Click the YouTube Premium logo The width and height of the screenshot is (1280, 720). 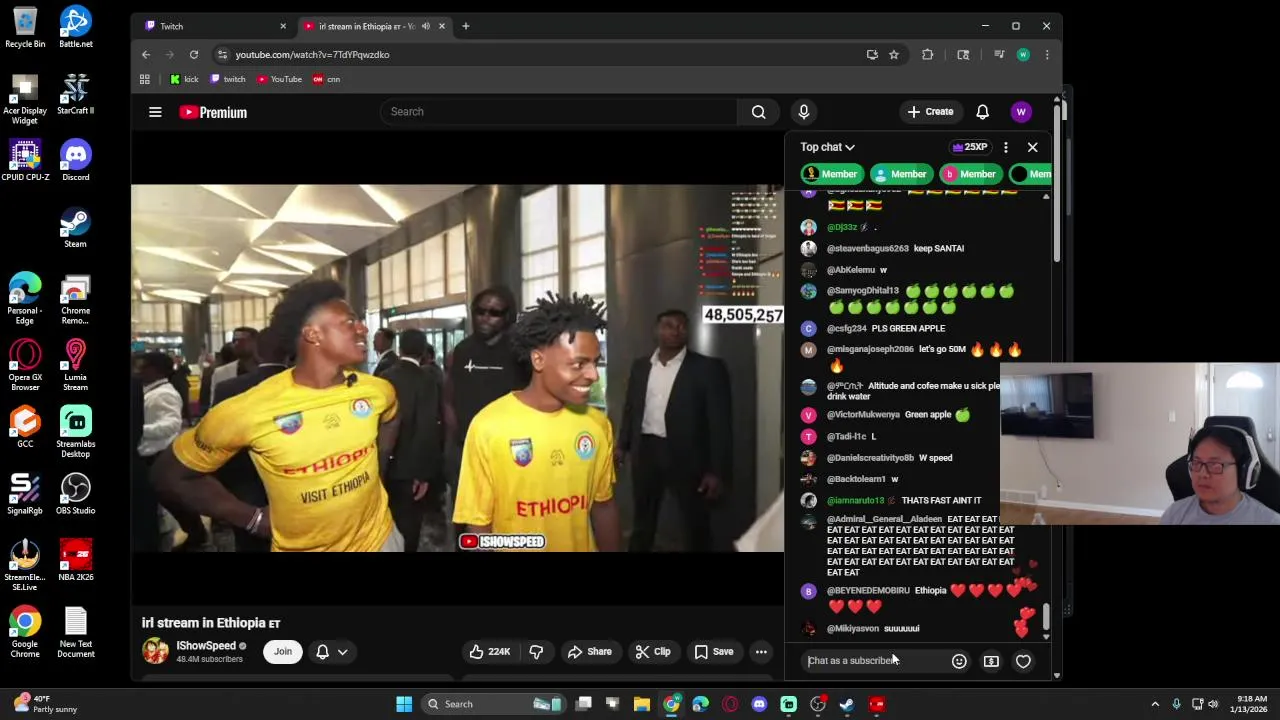[x=213, y=112]
